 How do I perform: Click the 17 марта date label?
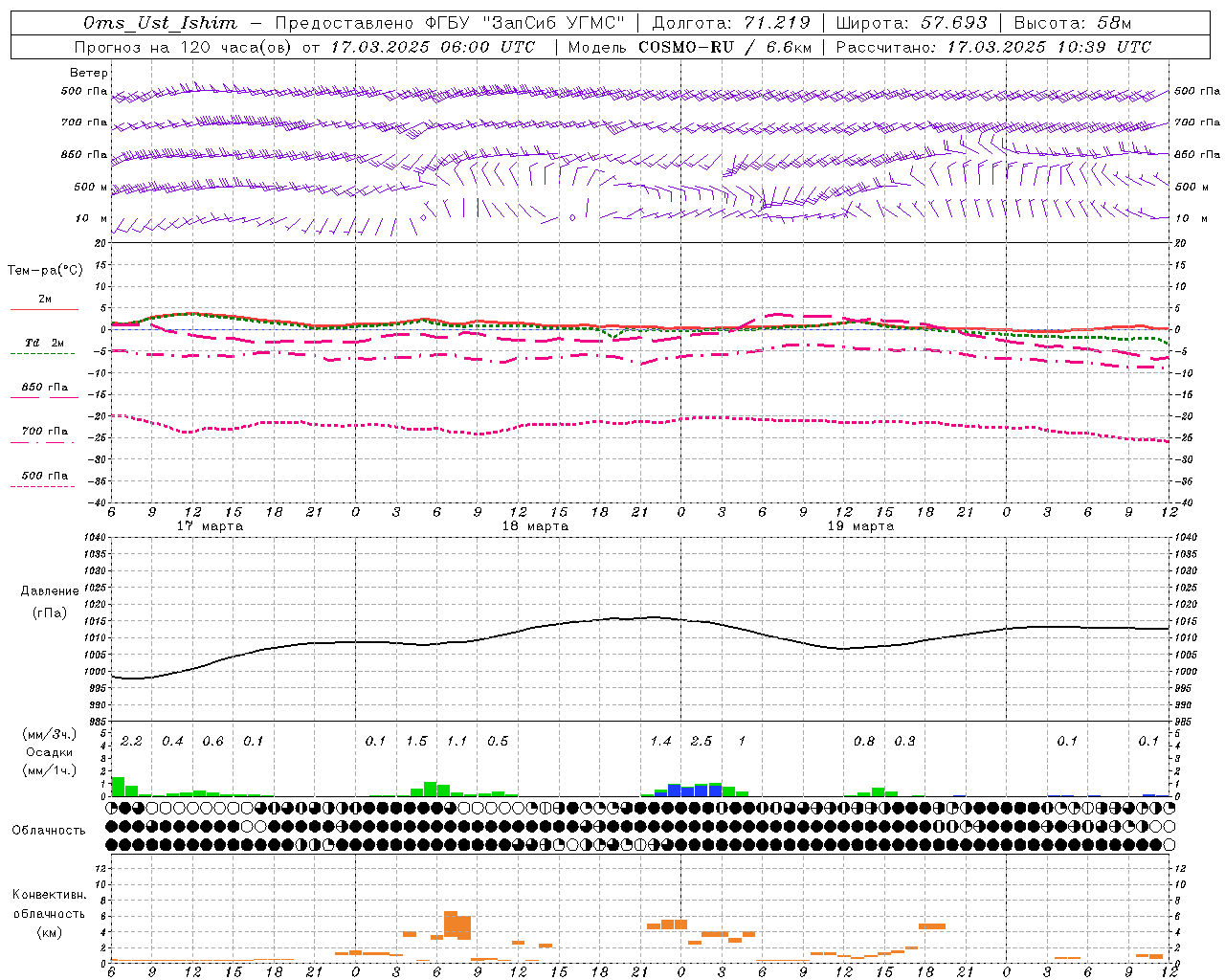(211, 526)
